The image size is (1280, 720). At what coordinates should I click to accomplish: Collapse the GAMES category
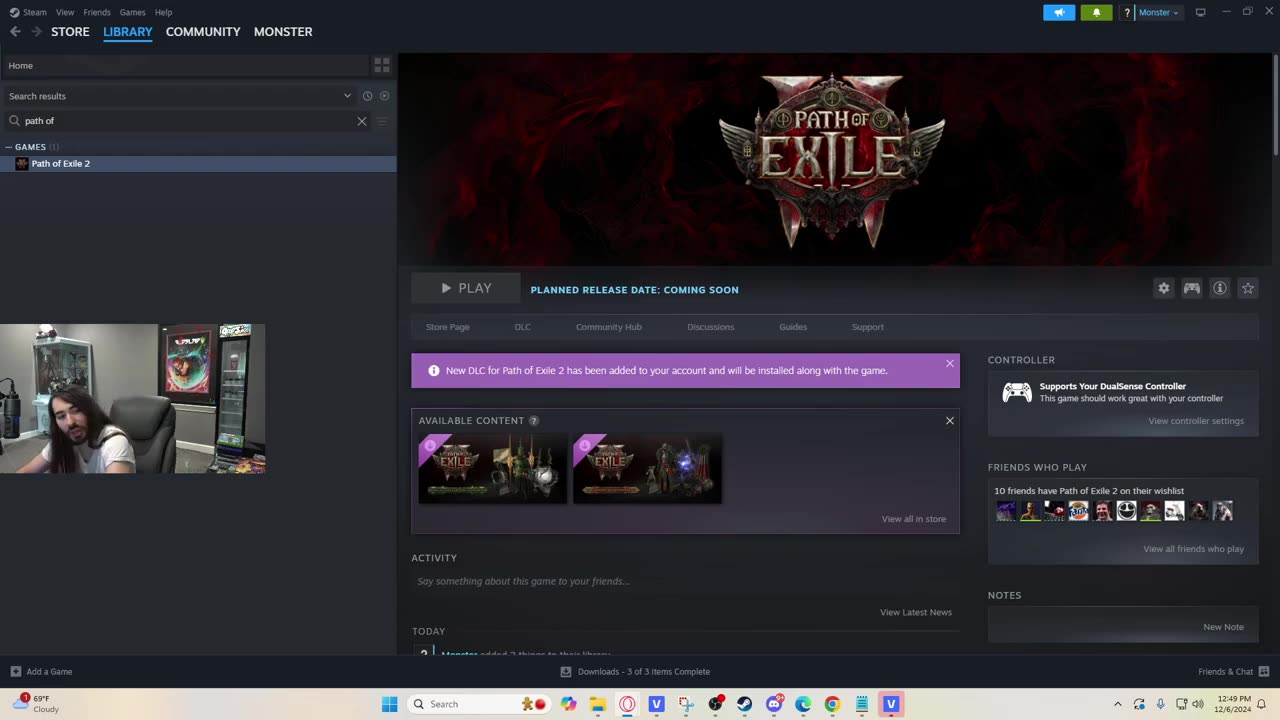pyautogui.click(x=8, y=147)
